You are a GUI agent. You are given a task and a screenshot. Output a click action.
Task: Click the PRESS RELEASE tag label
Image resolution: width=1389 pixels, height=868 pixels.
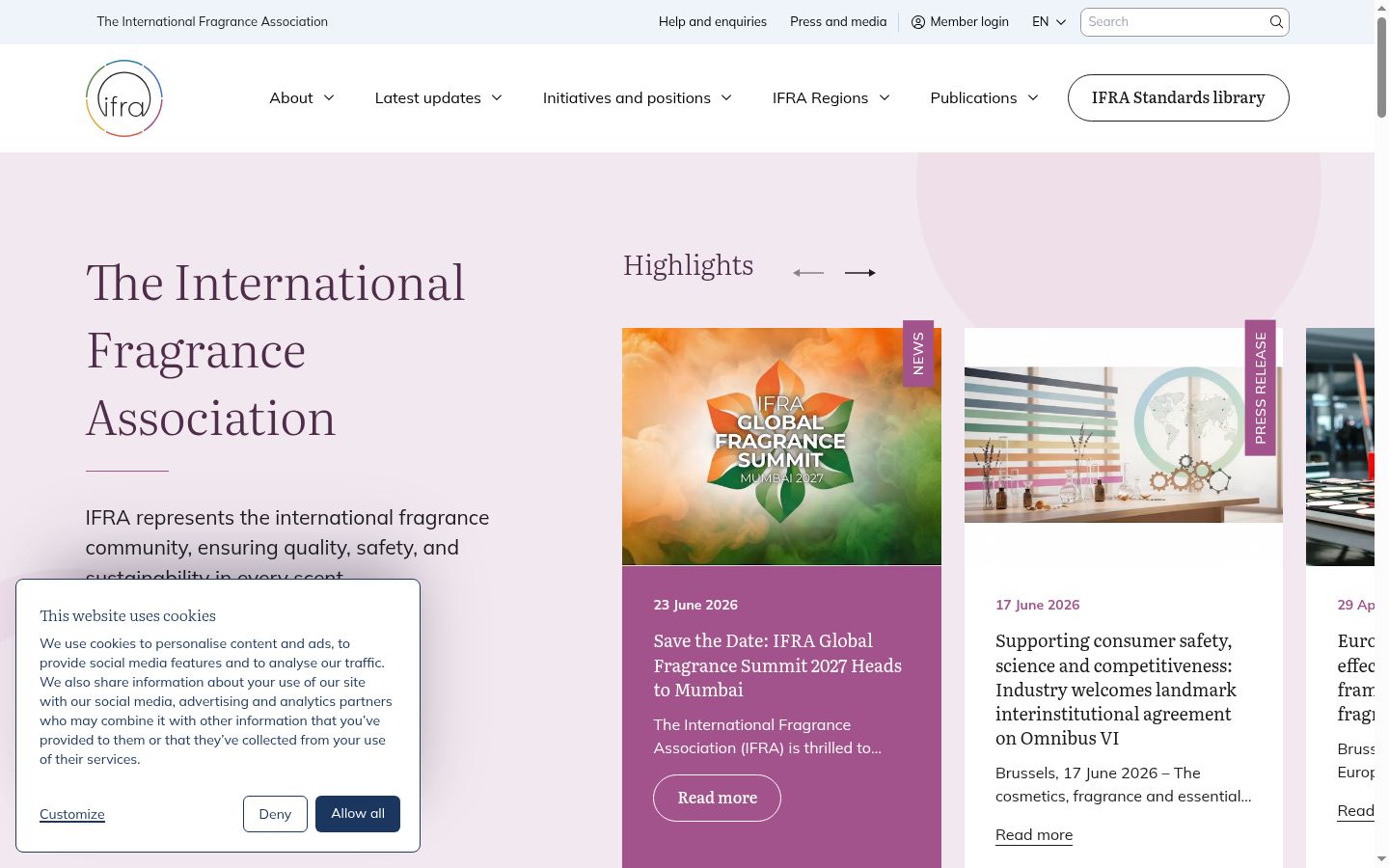1261,388
